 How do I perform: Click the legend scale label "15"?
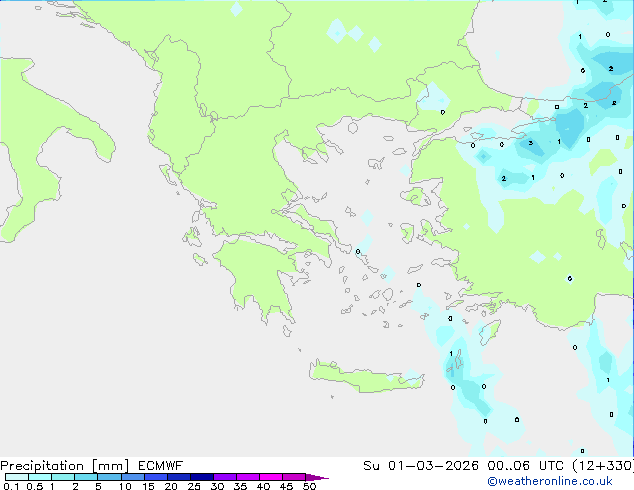(x=148, y=486)
